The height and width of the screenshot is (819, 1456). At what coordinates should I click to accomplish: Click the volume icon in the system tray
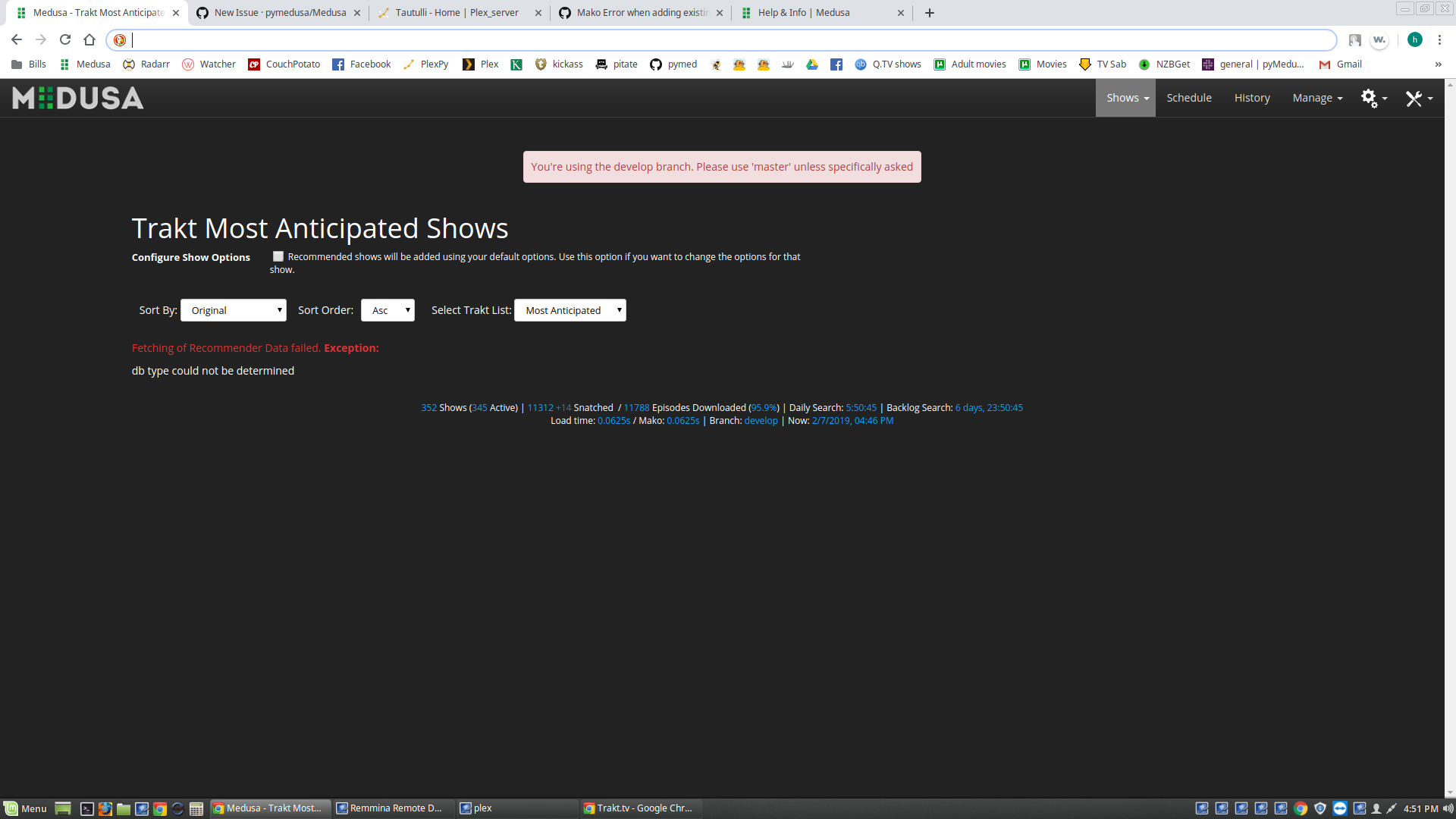(x=1447, y=808)
